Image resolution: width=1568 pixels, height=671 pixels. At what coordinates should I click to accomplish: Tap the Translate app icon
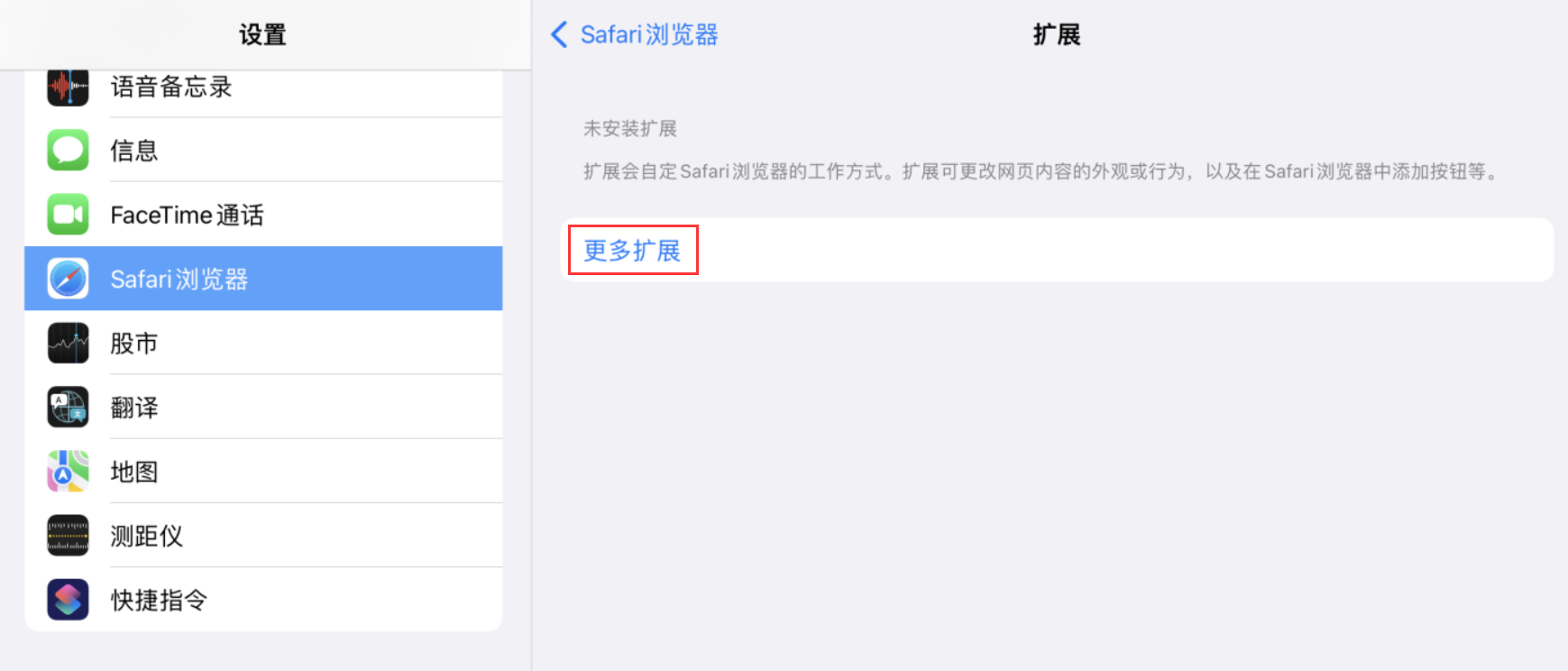(68, 407)
